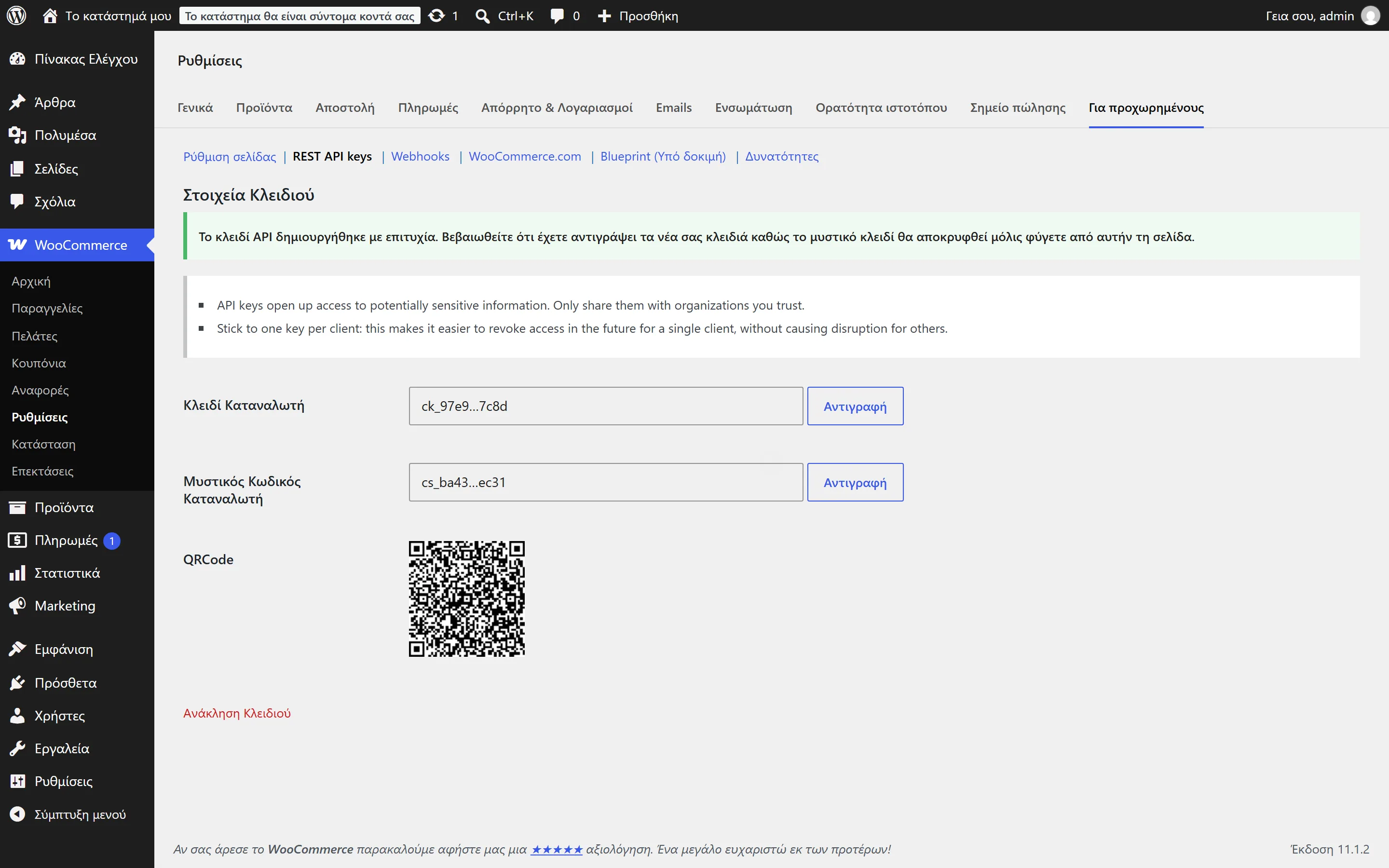Click the Χρήστες user icon
Screen dimensions: 1389x868
[x=17, y=715]
